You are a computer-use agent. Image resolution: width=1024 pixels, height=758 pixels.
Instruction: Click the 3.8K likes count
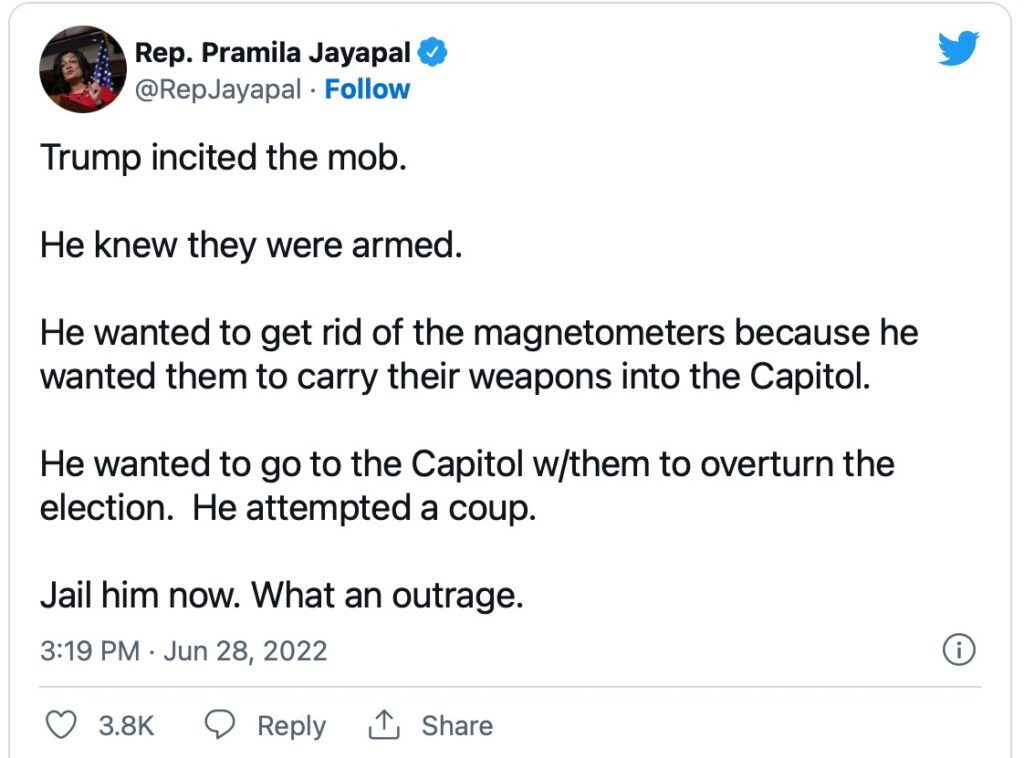pos(126,726)
